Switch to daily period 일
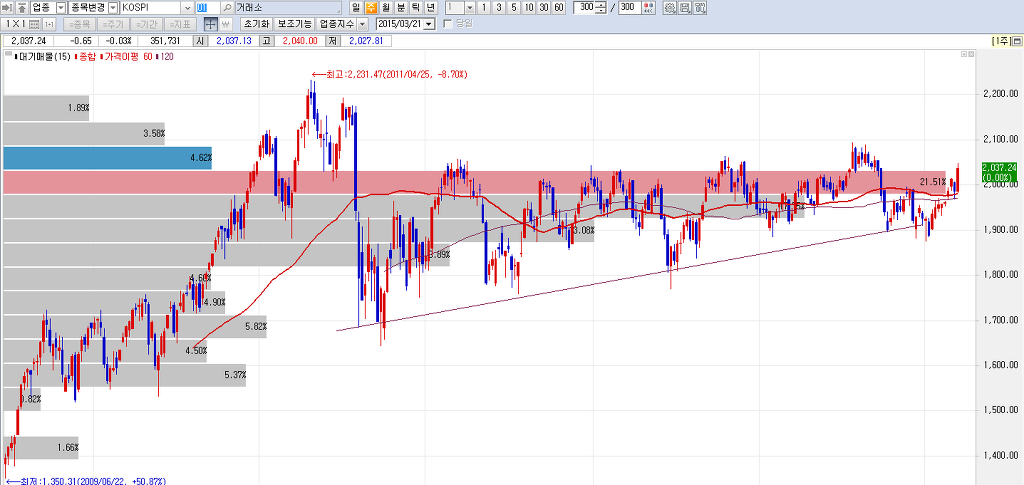 [355, 8]
